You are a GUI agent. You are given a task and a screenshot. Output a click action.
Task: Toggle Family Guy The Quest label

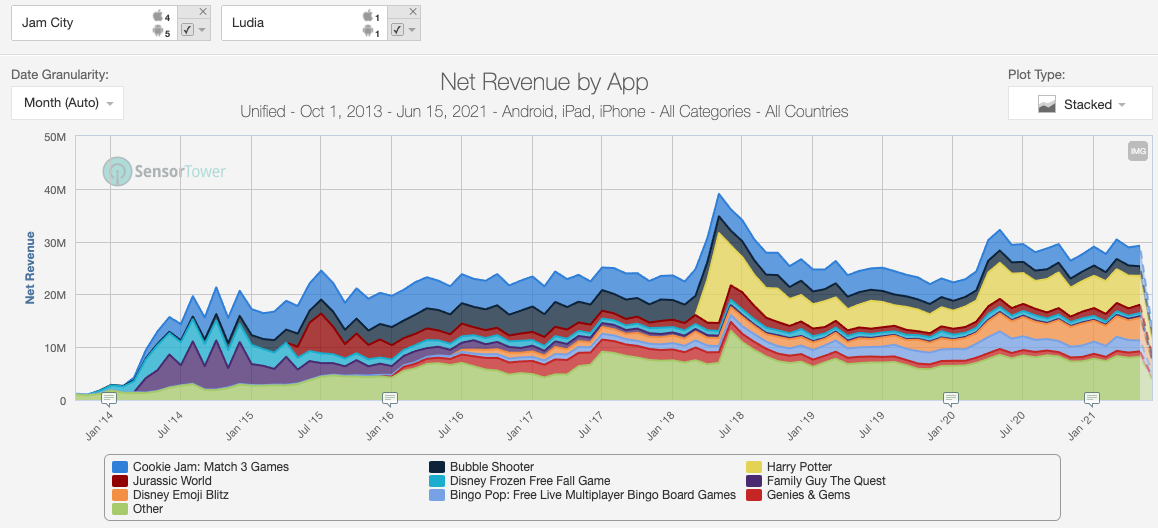tap(826, 481)
